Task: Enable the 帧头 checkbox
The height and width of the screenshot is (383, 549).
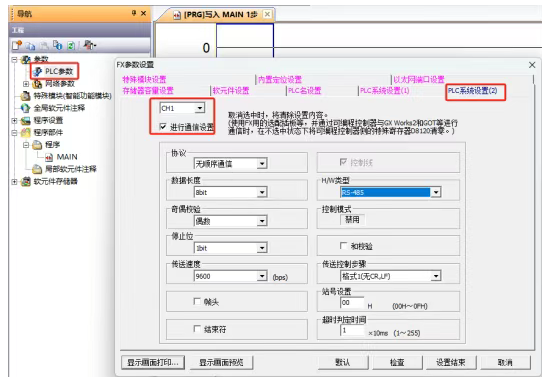Action: (197, 301)
